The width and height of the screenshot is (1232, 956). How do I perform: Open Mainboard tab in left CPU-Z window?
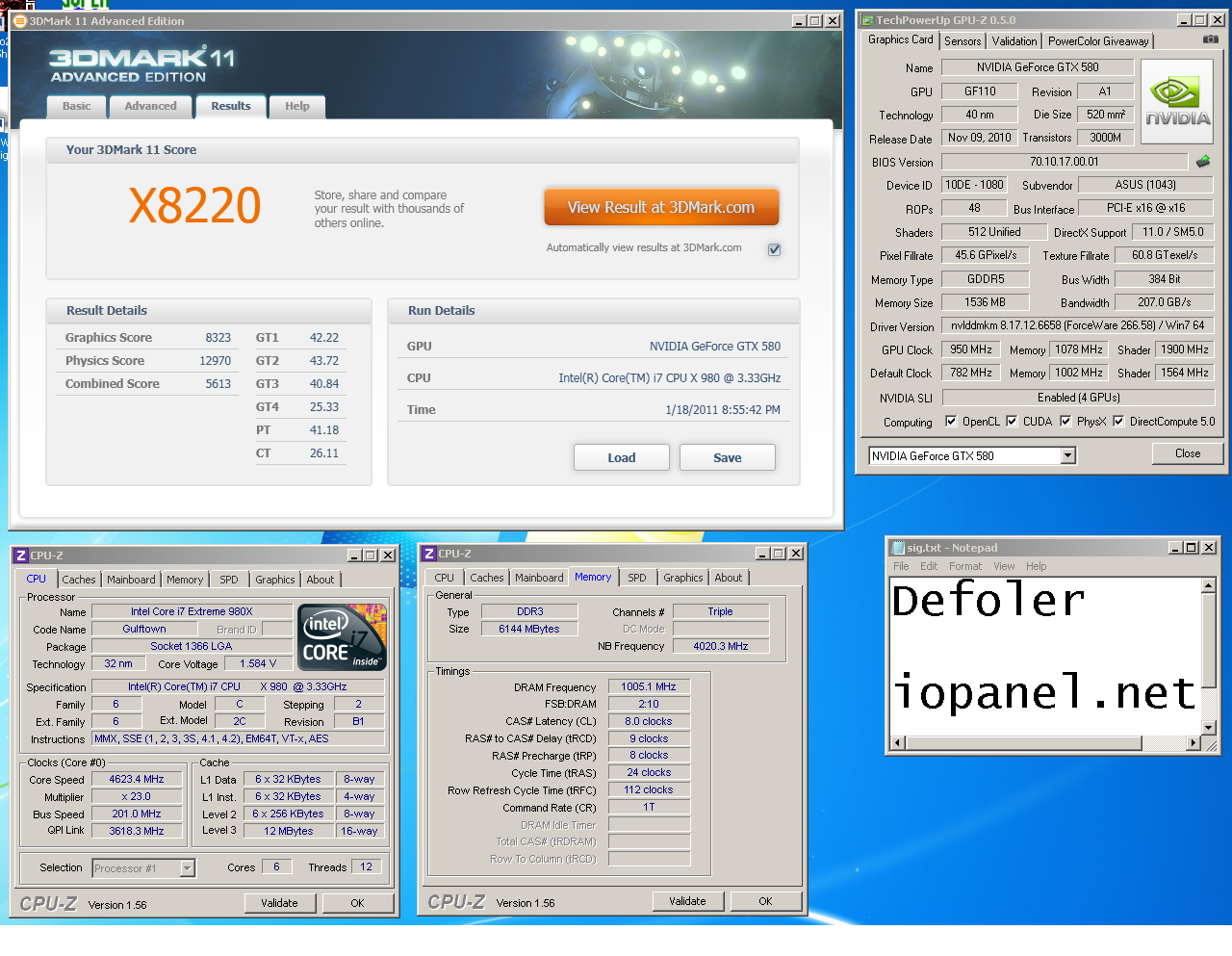pos(131,580)
